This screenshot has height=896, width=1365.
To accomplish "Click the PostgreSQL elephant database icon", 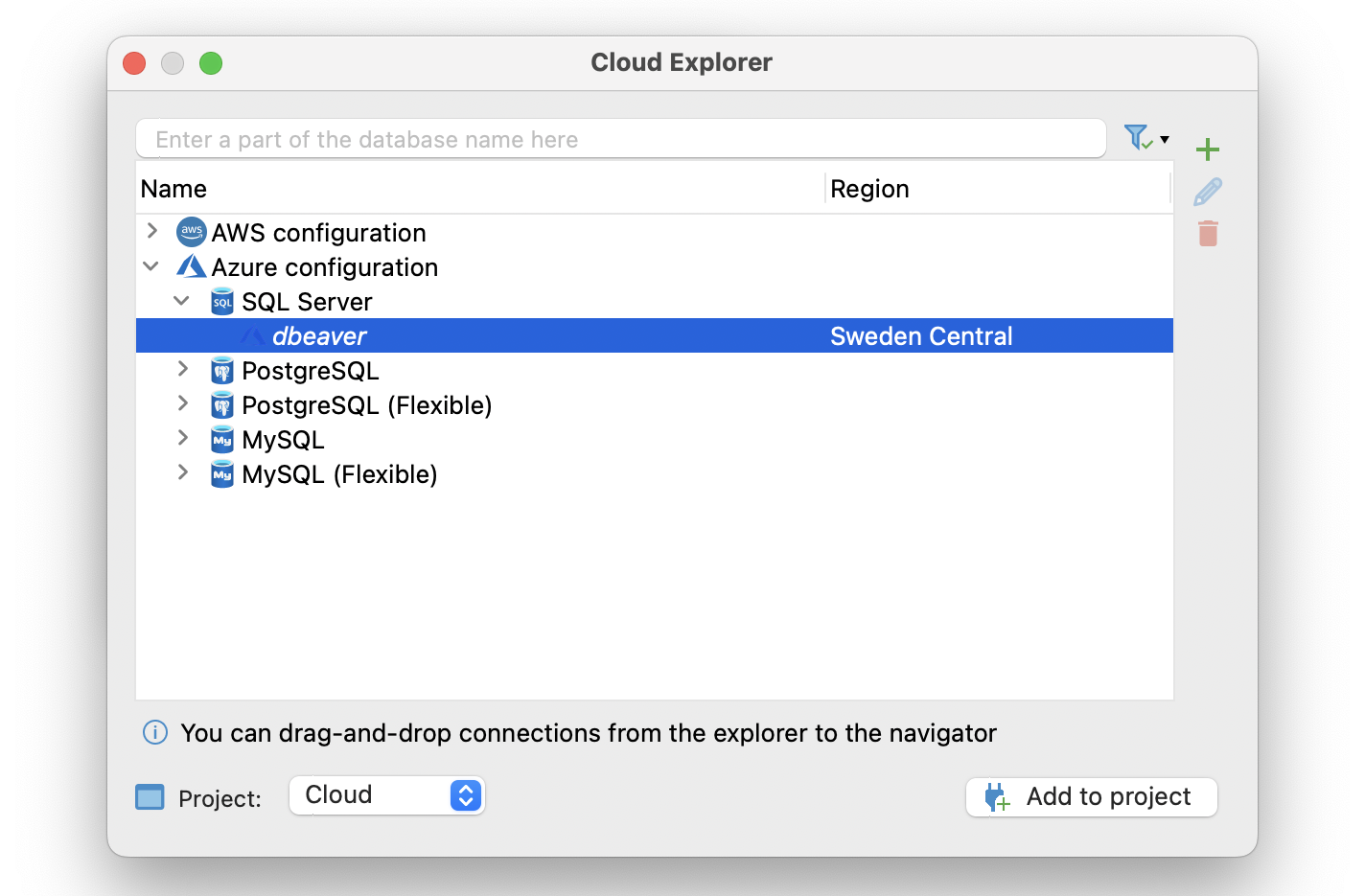I will 221,369.
